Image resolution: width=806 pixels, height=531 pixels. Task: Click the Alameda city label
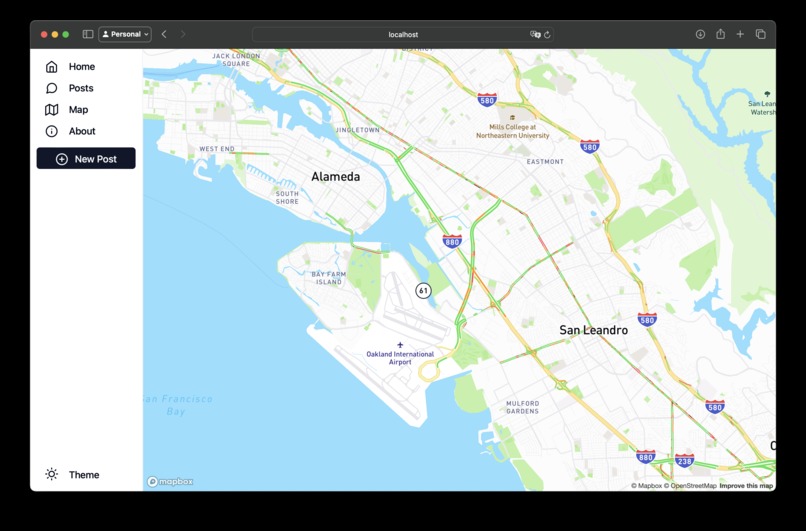[336, 176]
